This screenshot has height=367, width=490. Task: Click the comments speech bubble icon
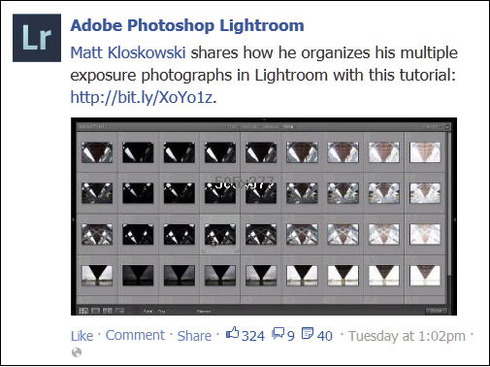(278, 333)
